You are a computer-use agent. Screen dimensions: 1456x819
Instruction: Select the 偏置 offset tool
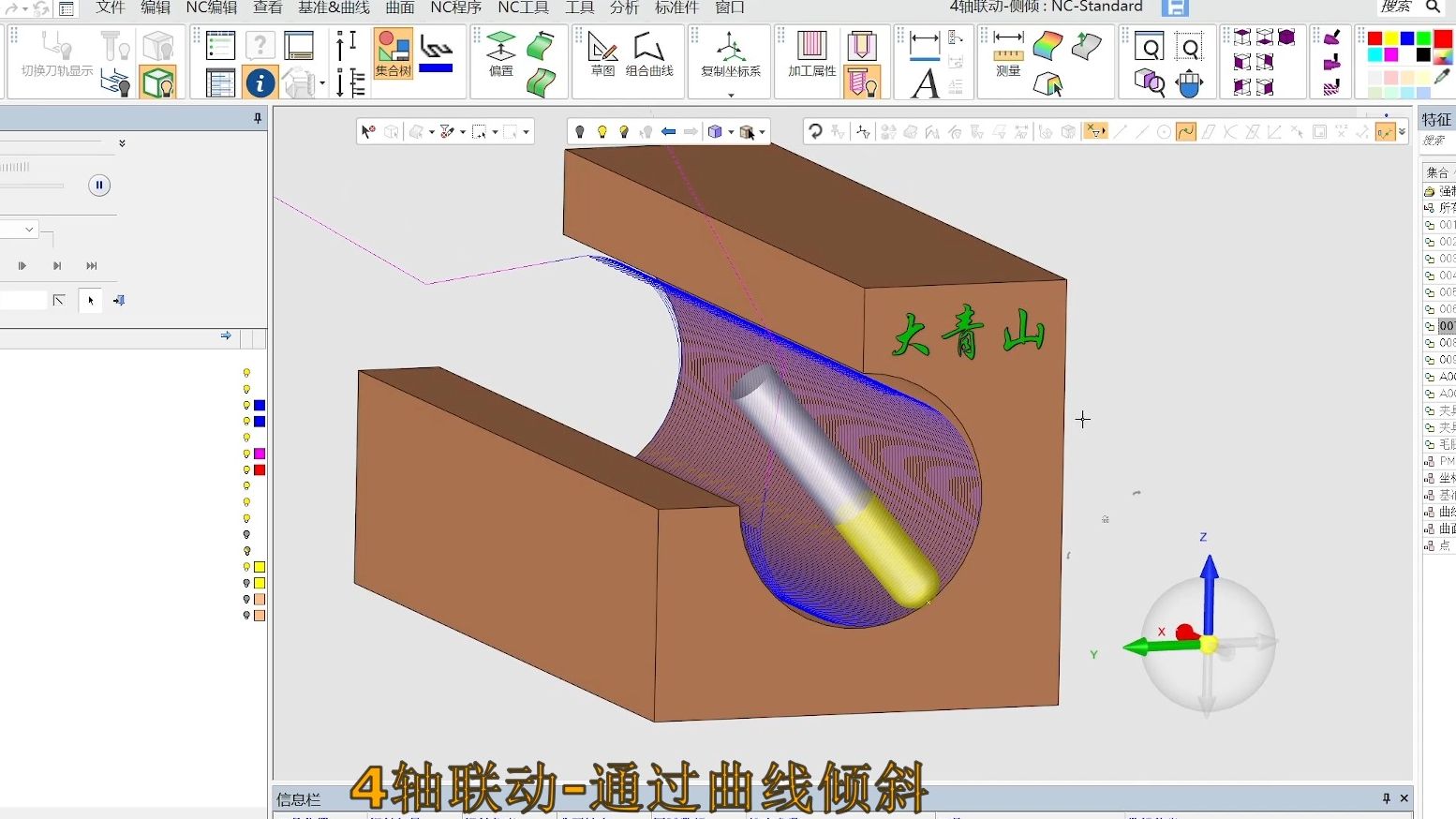pyautogui.click(x=501, y=53)
